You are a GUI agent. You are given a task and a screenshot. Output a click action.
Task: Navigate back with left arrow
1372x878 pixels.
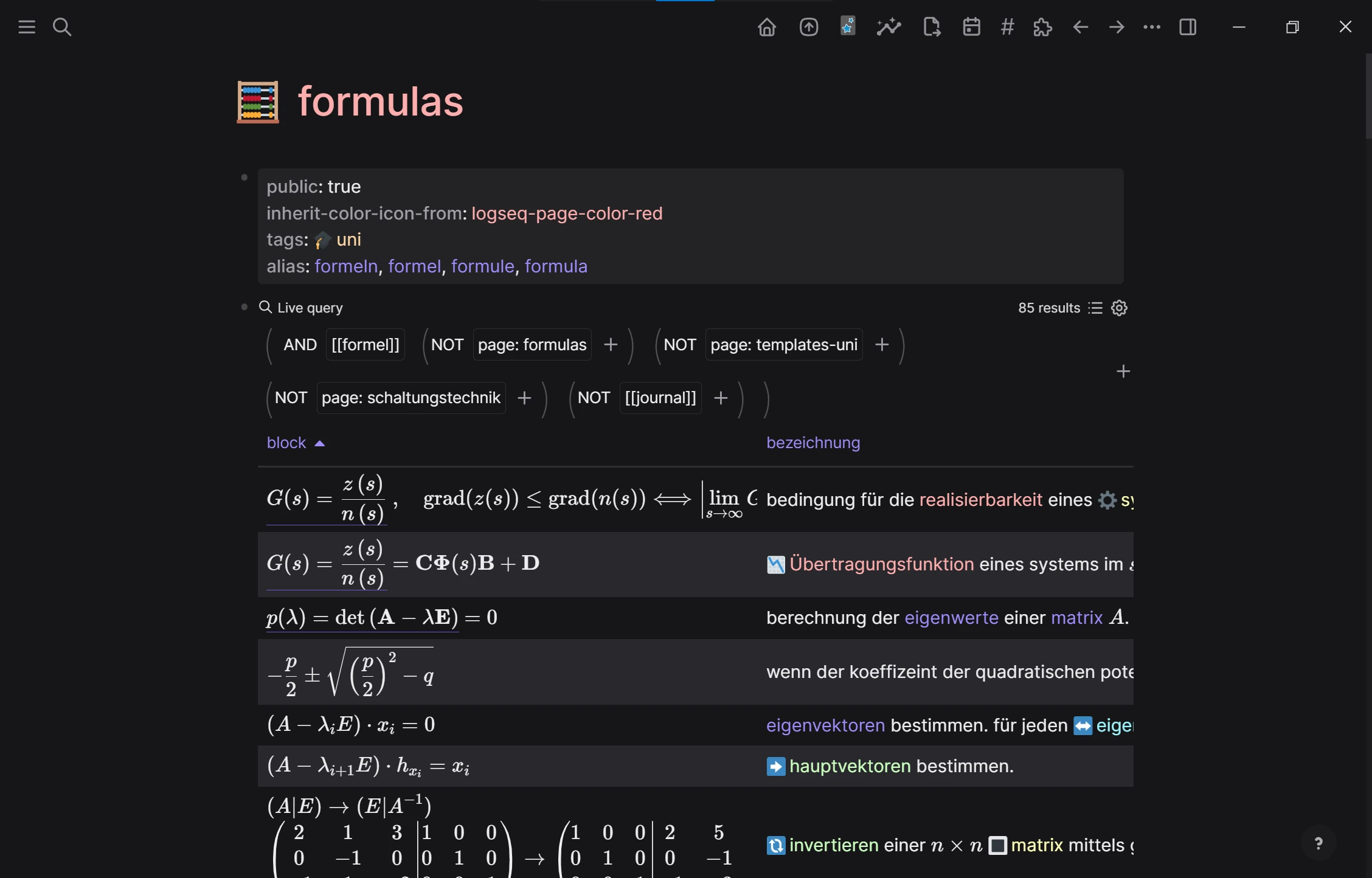pyautogui.click(x=1080, y=27)
